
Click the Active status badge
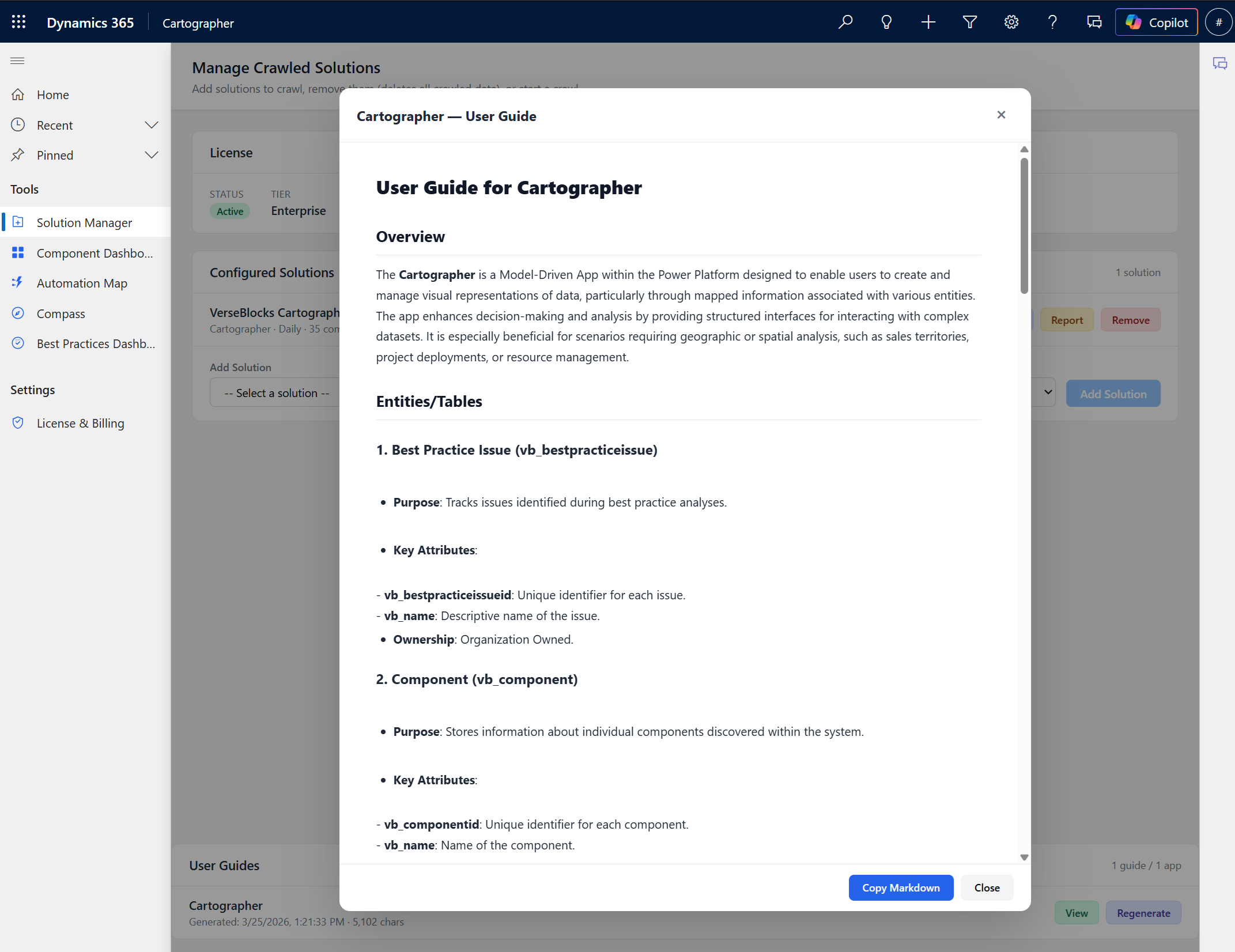pyautogui.click(x=230, y=211)
